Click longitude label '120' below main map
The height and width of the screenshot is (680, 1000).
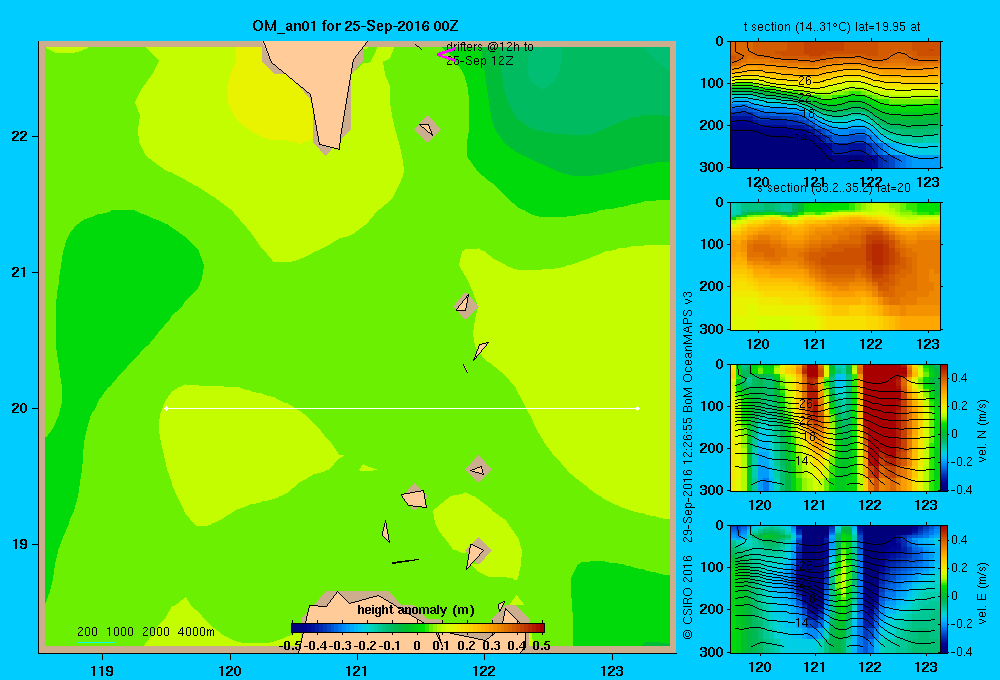(x=230, y=670)
